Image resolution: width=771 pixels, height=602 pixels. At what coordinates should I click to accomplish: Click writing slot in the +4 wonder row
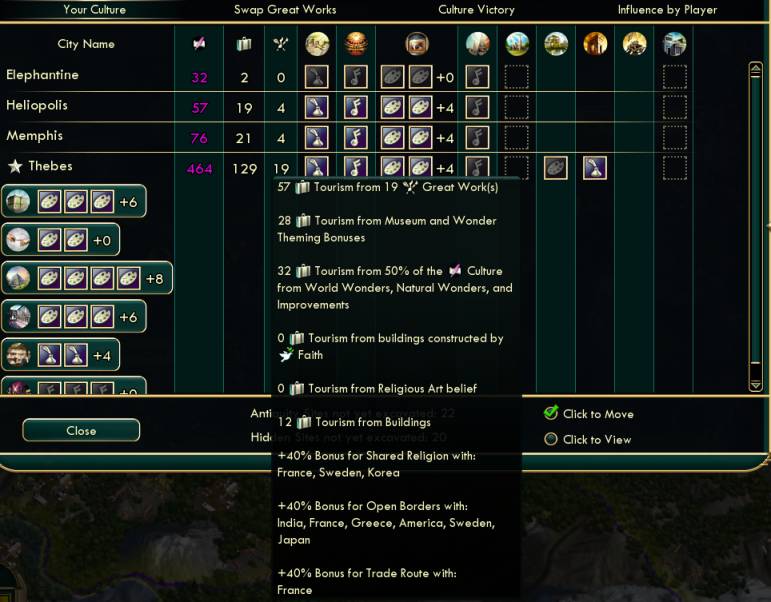click(50, 355)
